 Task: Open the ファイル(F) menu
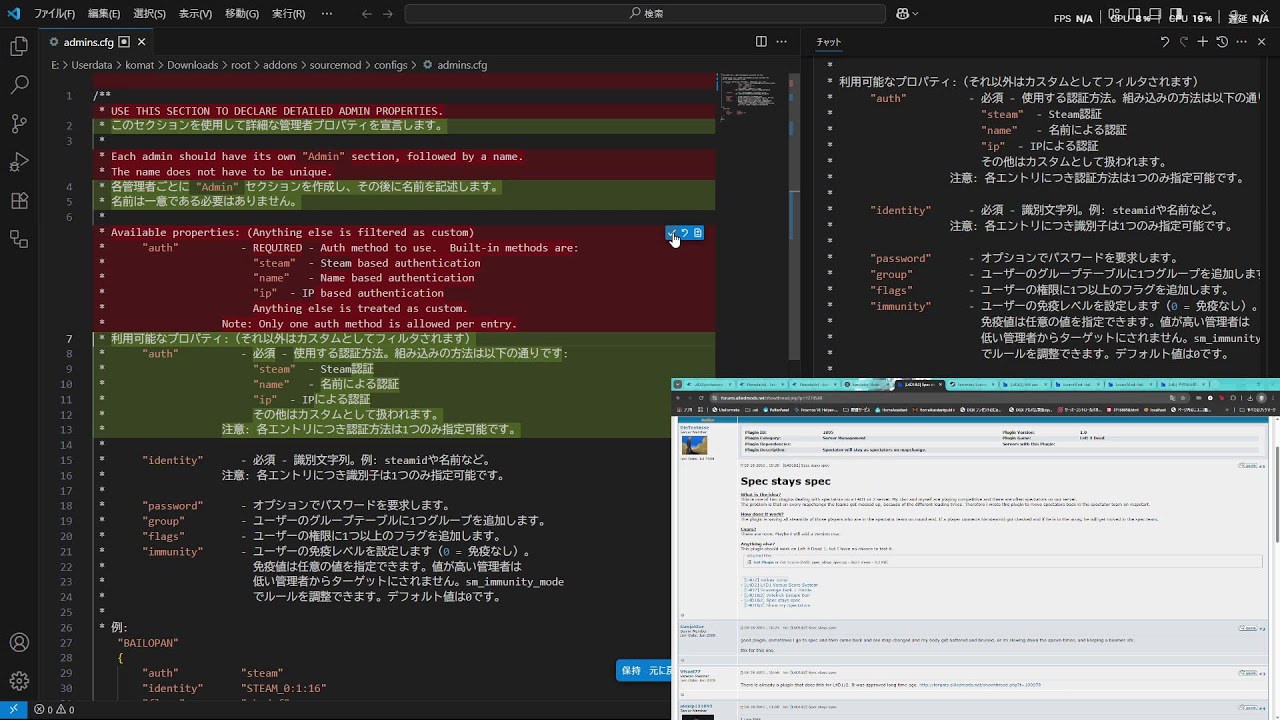(54, 14)
